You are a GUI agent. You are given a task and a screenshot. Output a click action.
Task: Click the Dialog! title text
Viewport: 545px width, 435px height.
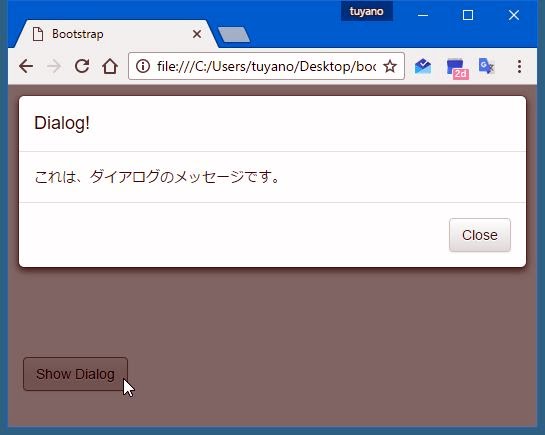pyautogui.click(x=62, y=123)
